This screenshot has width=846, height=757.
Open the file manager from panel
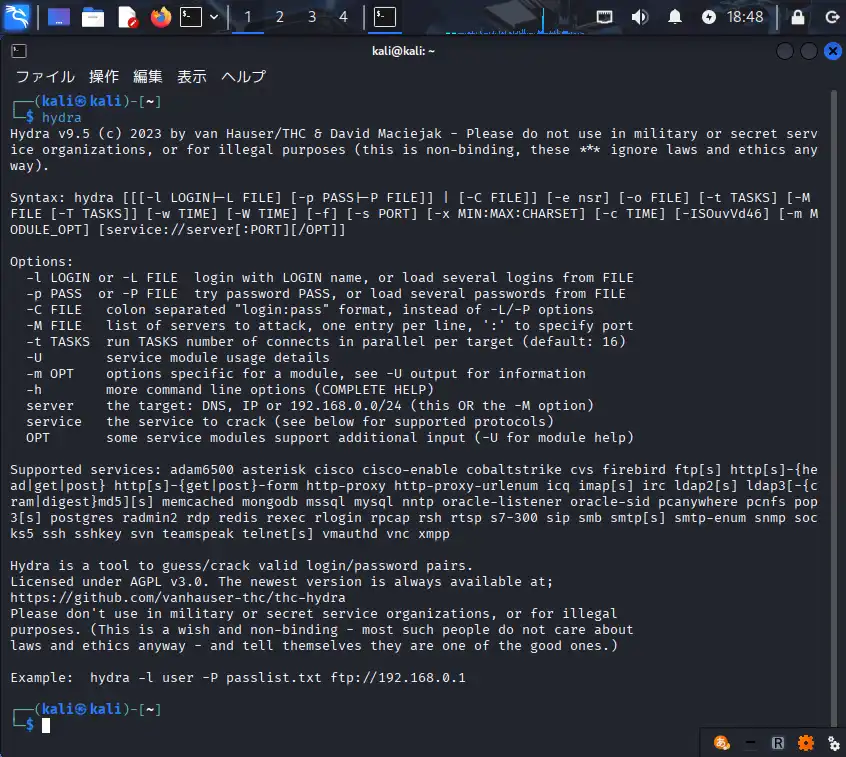tap(93, 17)
